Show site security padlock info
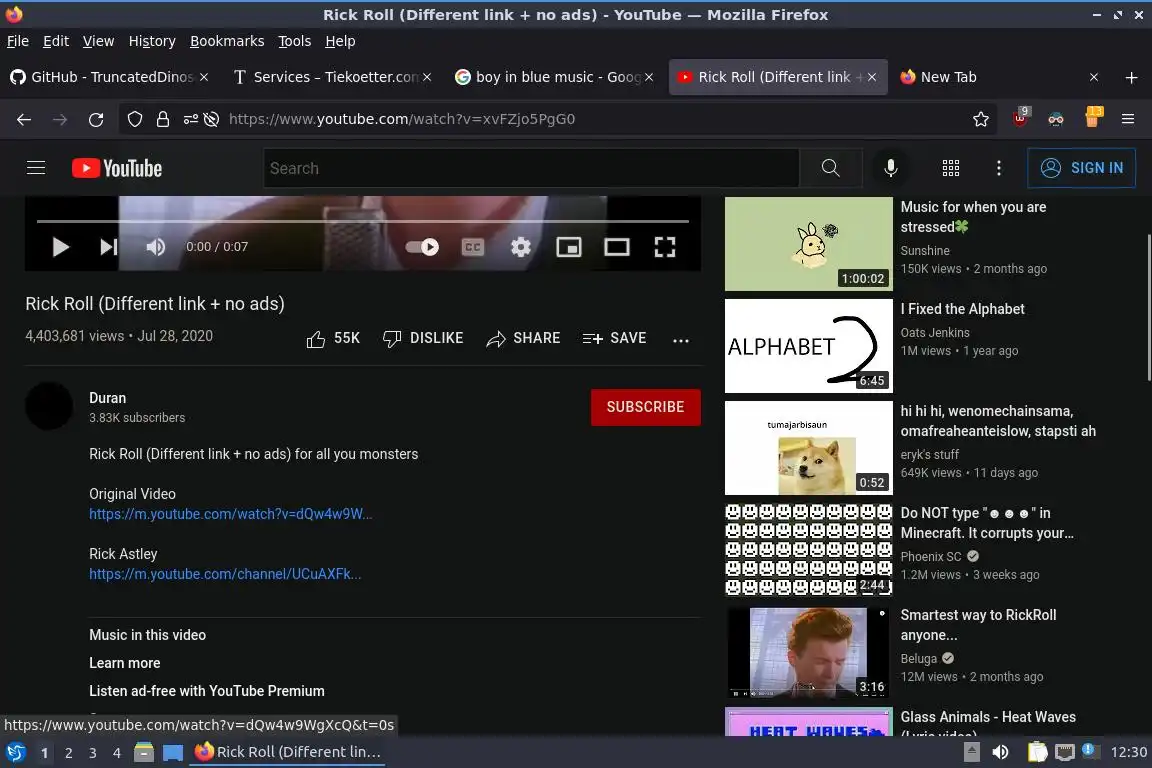The image size is (1152, 768). 162,119
